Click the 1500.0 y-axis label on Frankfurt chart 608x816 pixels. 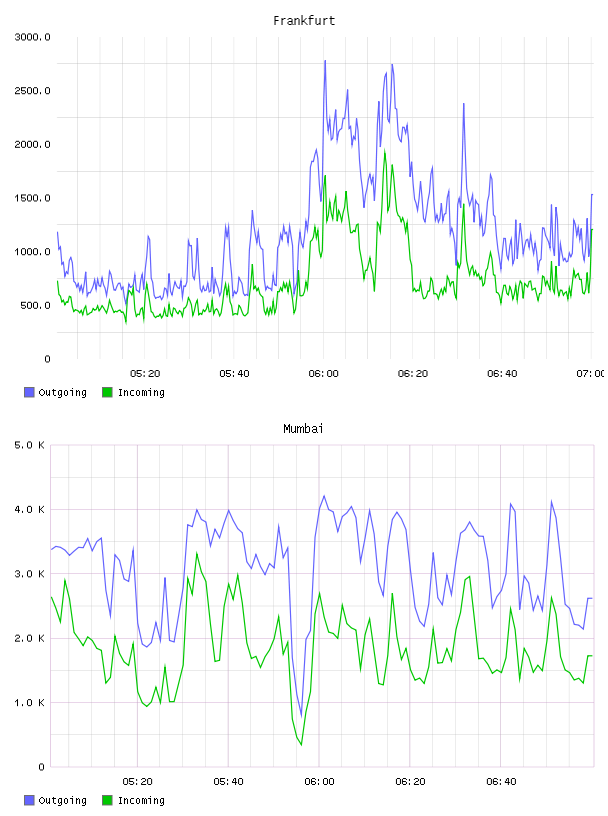pyautogui.click(x=32, y=198)
